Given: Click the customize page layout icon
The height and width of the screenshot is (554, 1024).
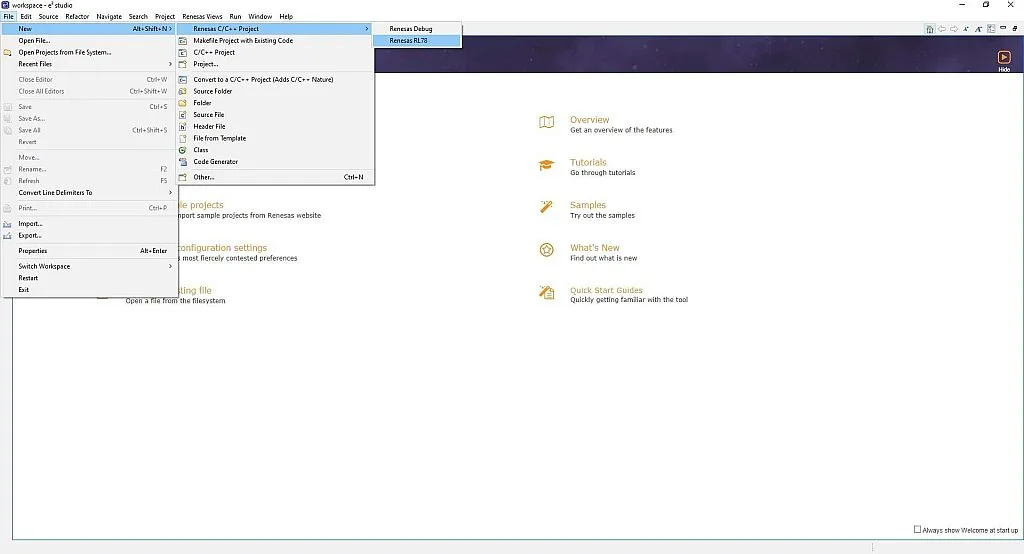Looking at the screenshot, I should pos(990,29).
